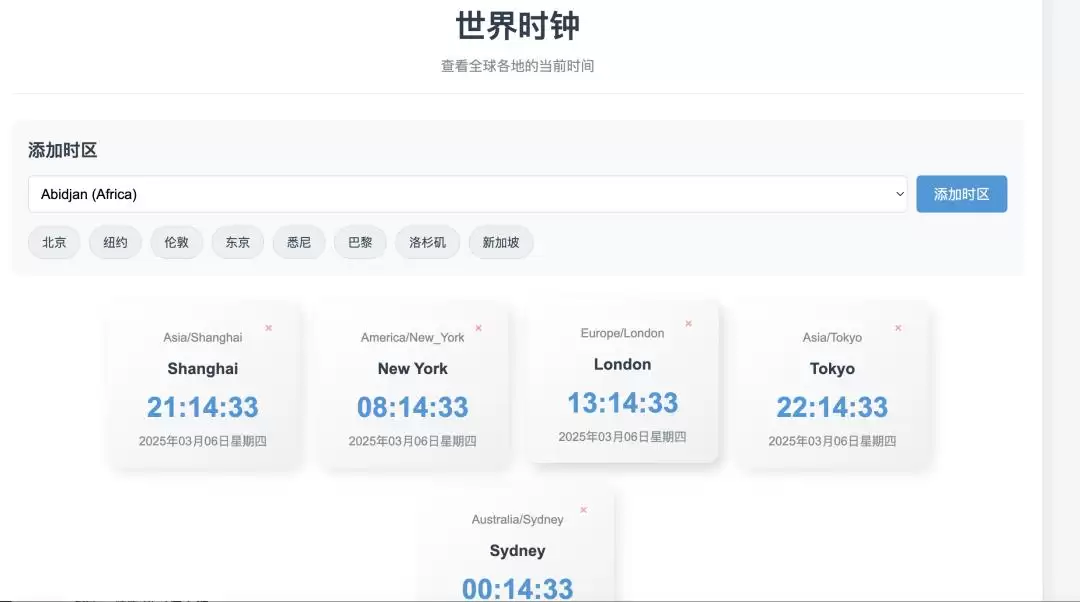Add 洛杉矶 via quick chip
The width and height of the screenshot is (1080, 602).
click(x=427, y=242)
